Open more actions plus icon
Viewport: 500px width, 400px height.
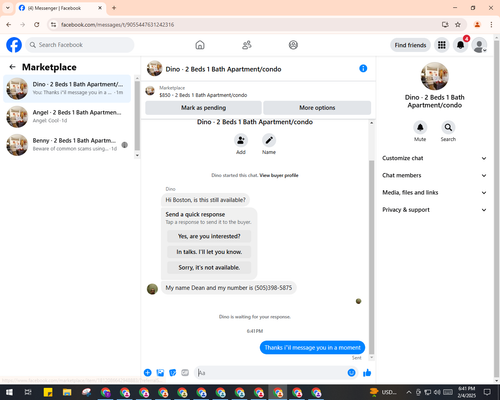coord(148,373)
